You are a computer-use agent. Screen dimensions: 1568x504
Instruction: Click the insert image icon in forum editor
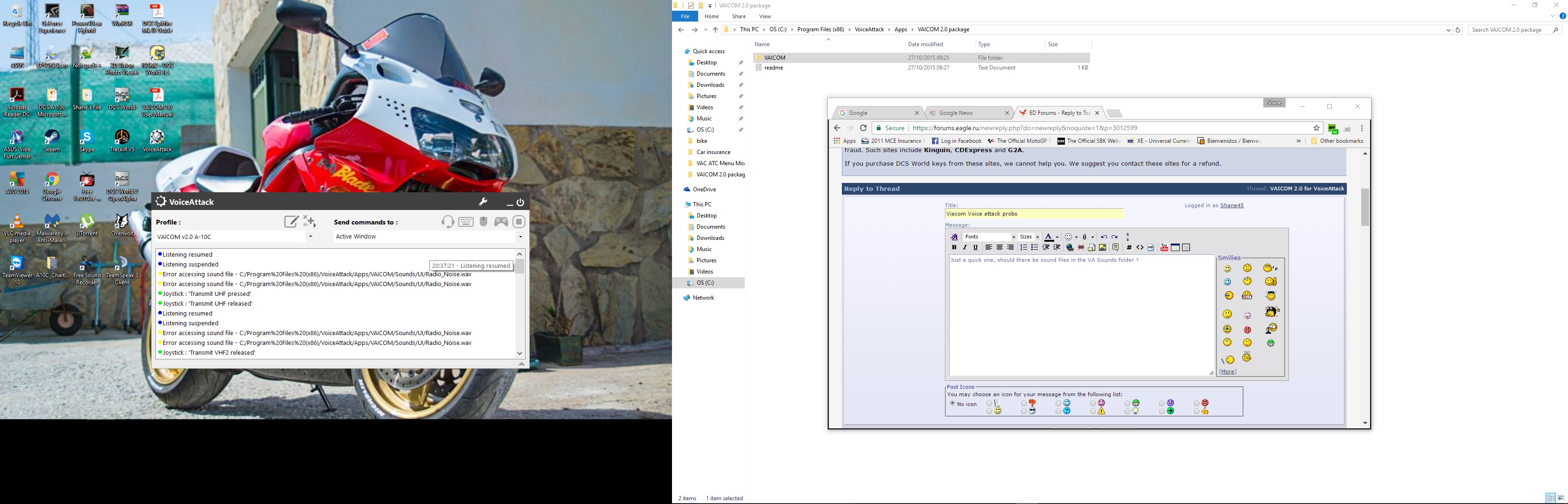(1103, 248)
